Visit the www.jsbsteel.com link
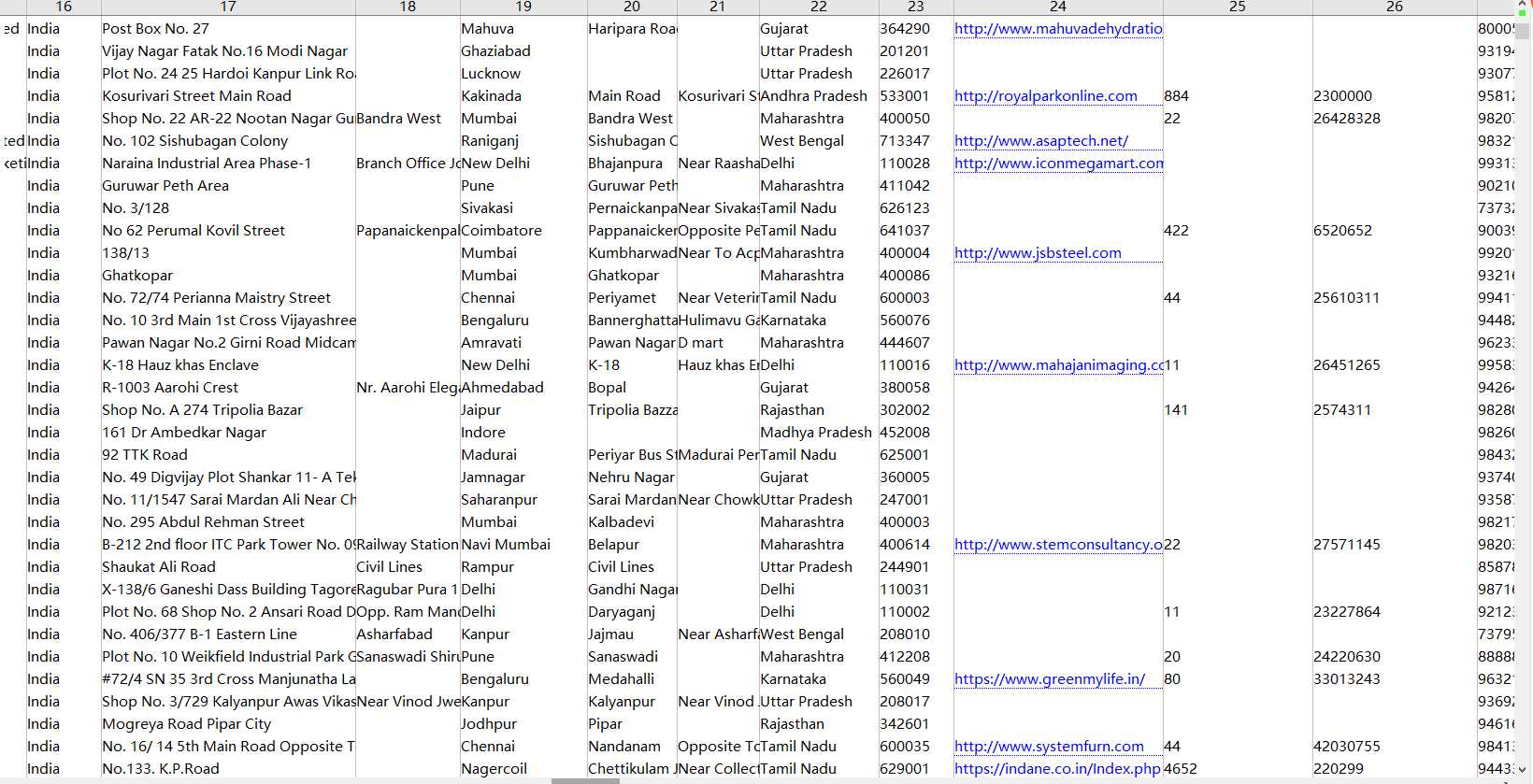 [x=1038, y=253]
